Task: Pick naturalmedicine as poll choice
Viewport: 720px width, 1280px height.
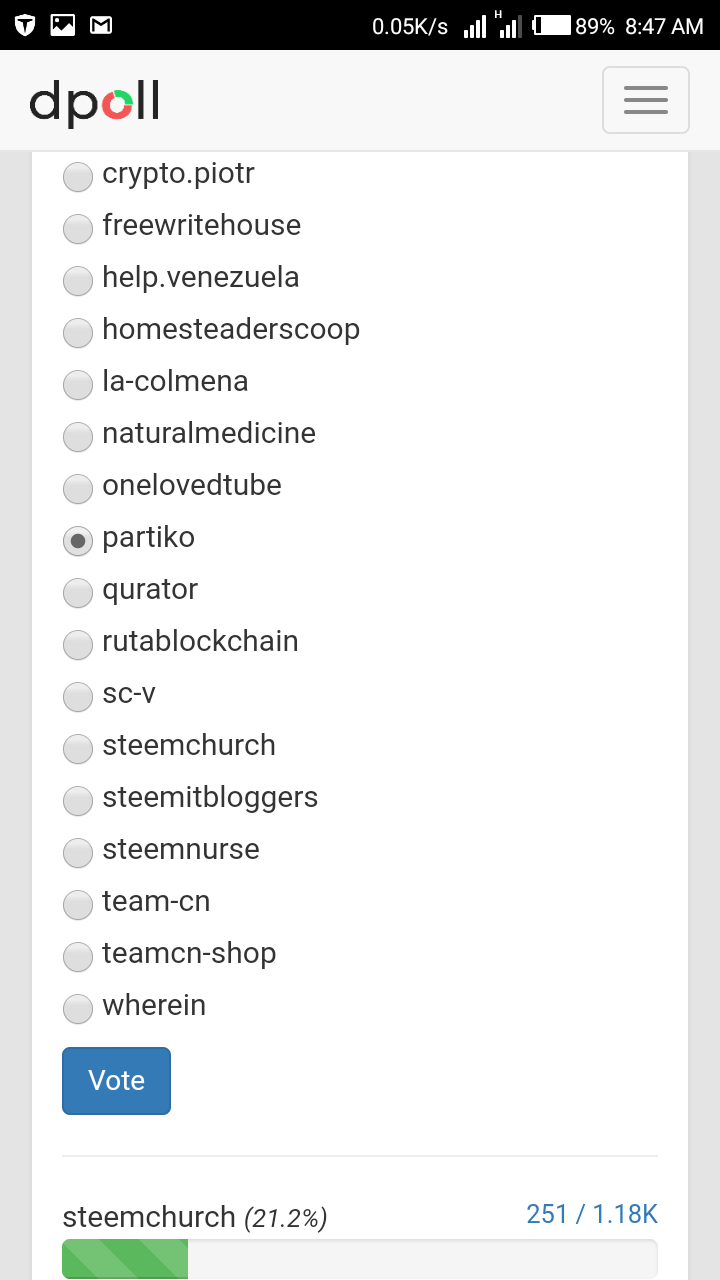Action: 77,438
